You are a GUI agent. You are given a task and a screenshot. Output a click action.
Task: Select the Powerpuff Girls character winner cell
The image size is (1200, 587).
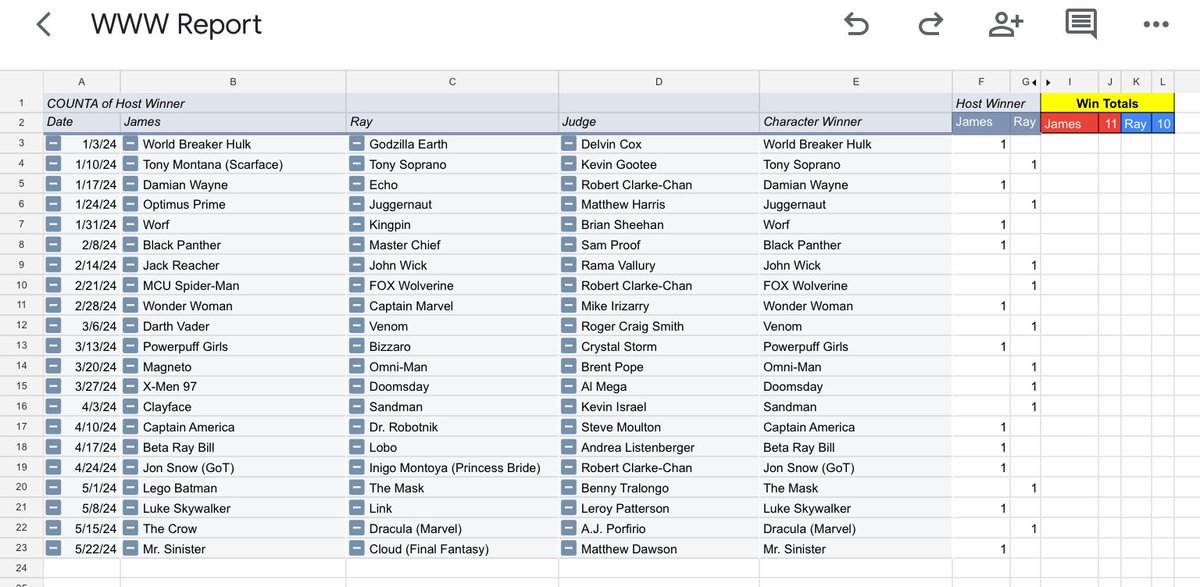pos(856,346)
